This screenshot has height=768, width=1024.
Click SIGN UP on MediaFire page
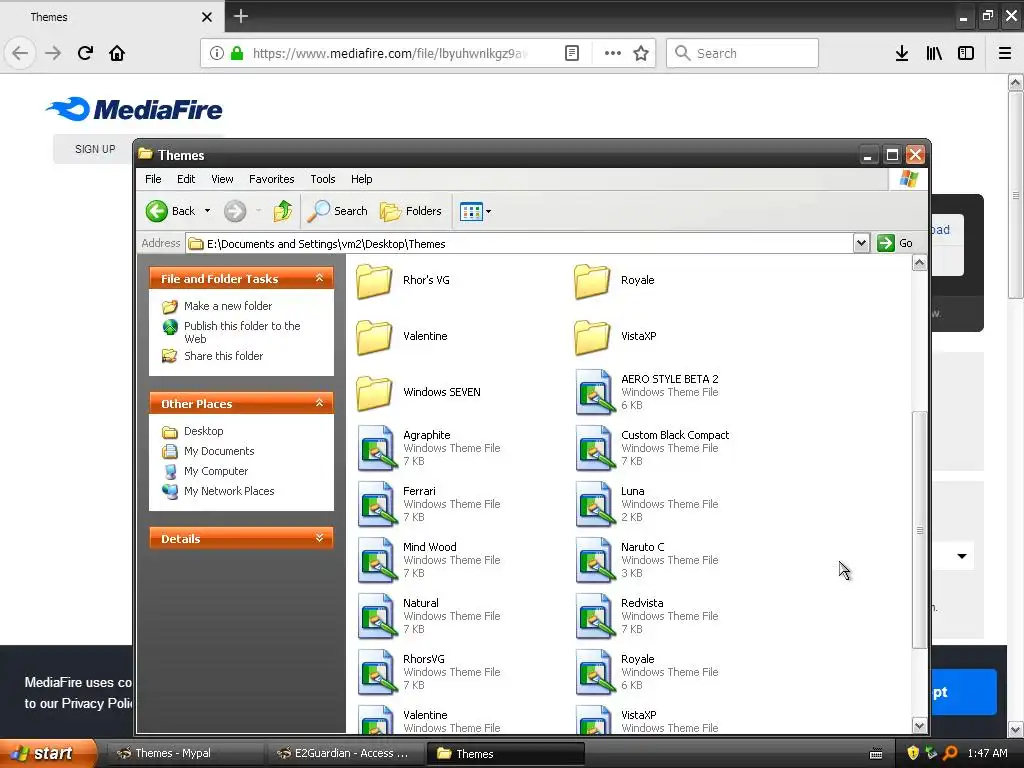(x=95, y=149)
